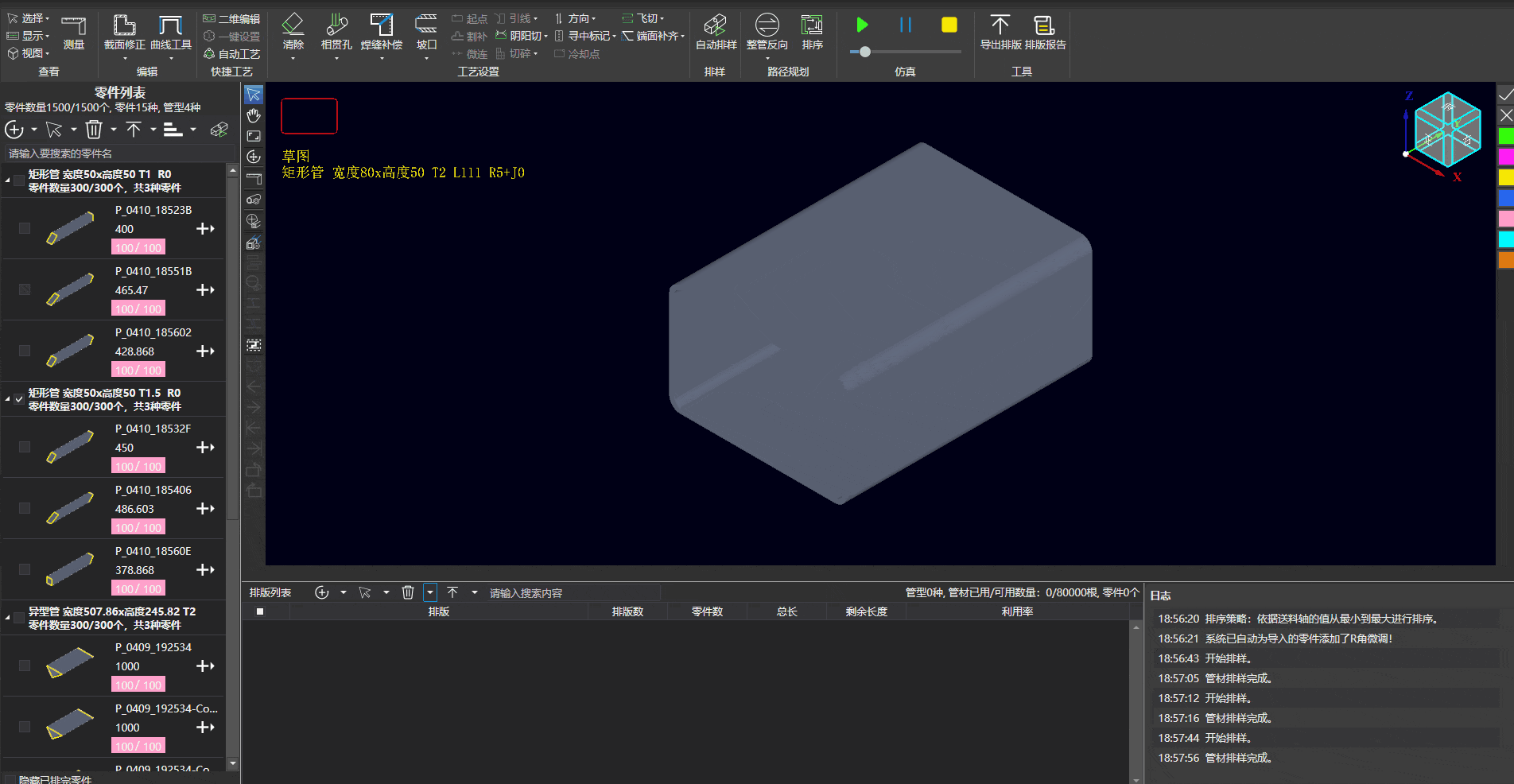The width and height of the screenshot is (1514, 784).
Task: Stop simulation with the yellow square button
Action: coord(949,25)
